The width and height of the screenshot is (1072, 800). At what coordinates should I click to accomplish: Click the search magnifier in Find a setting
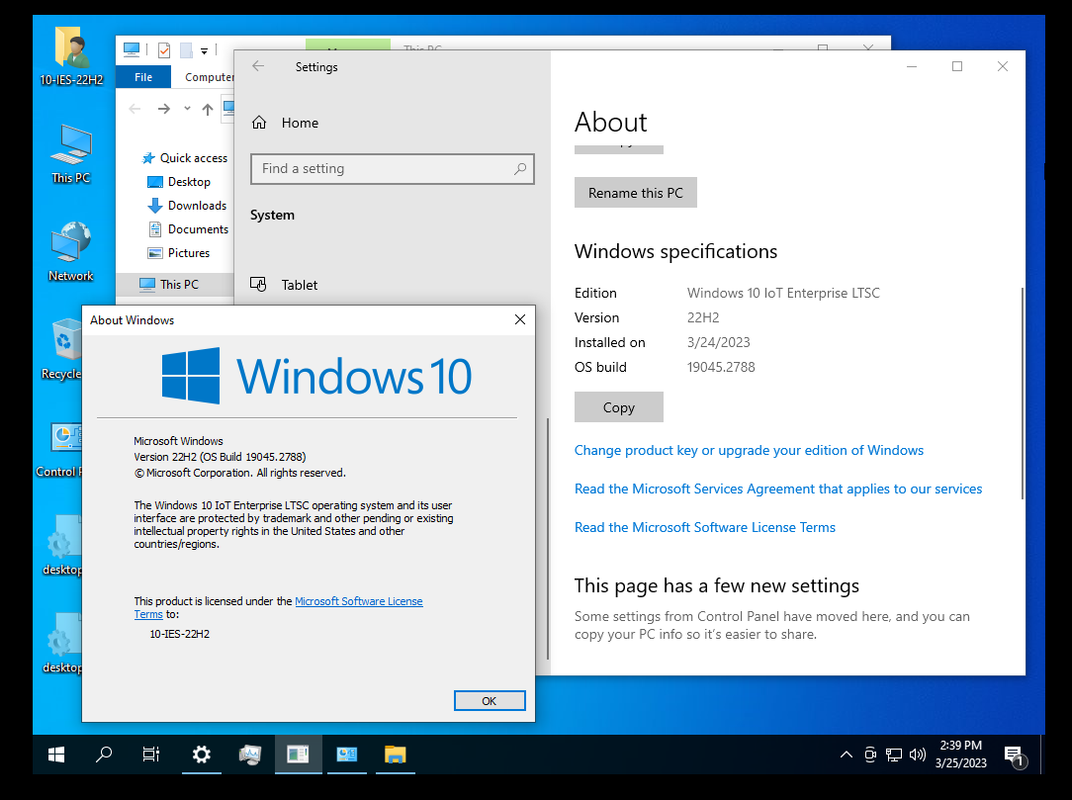[520, 168]
